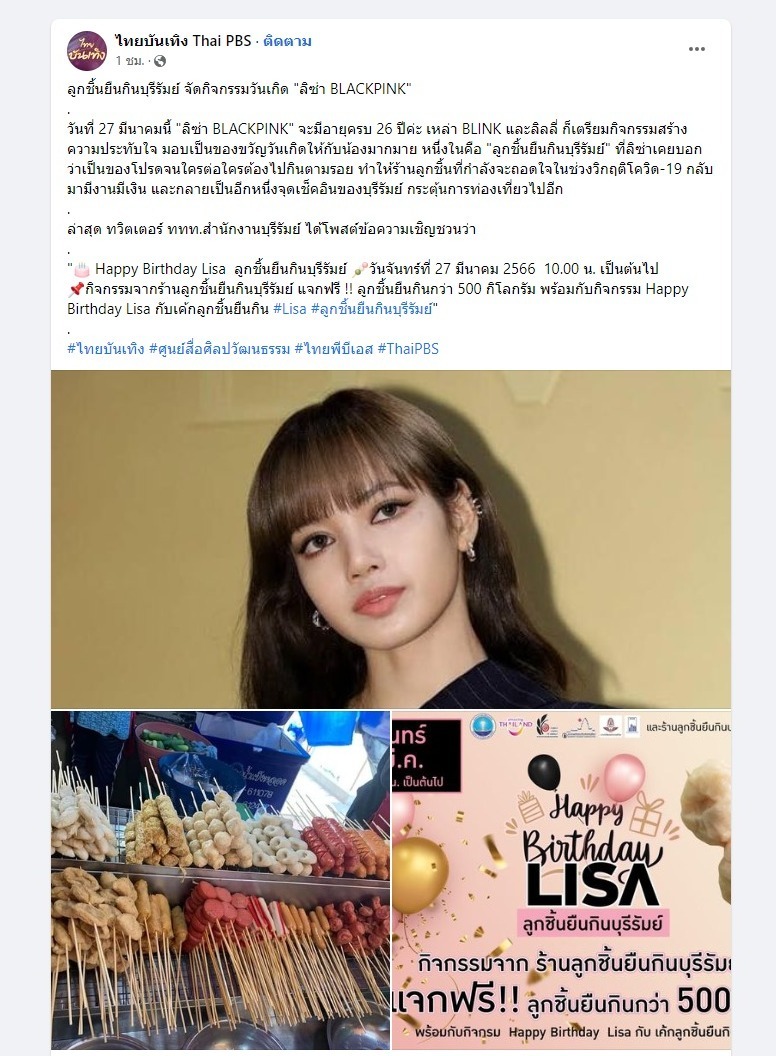Screen dimensions: 776x1056
Task: Click the ติดตาม follow link
Action: tap(288, 41)
